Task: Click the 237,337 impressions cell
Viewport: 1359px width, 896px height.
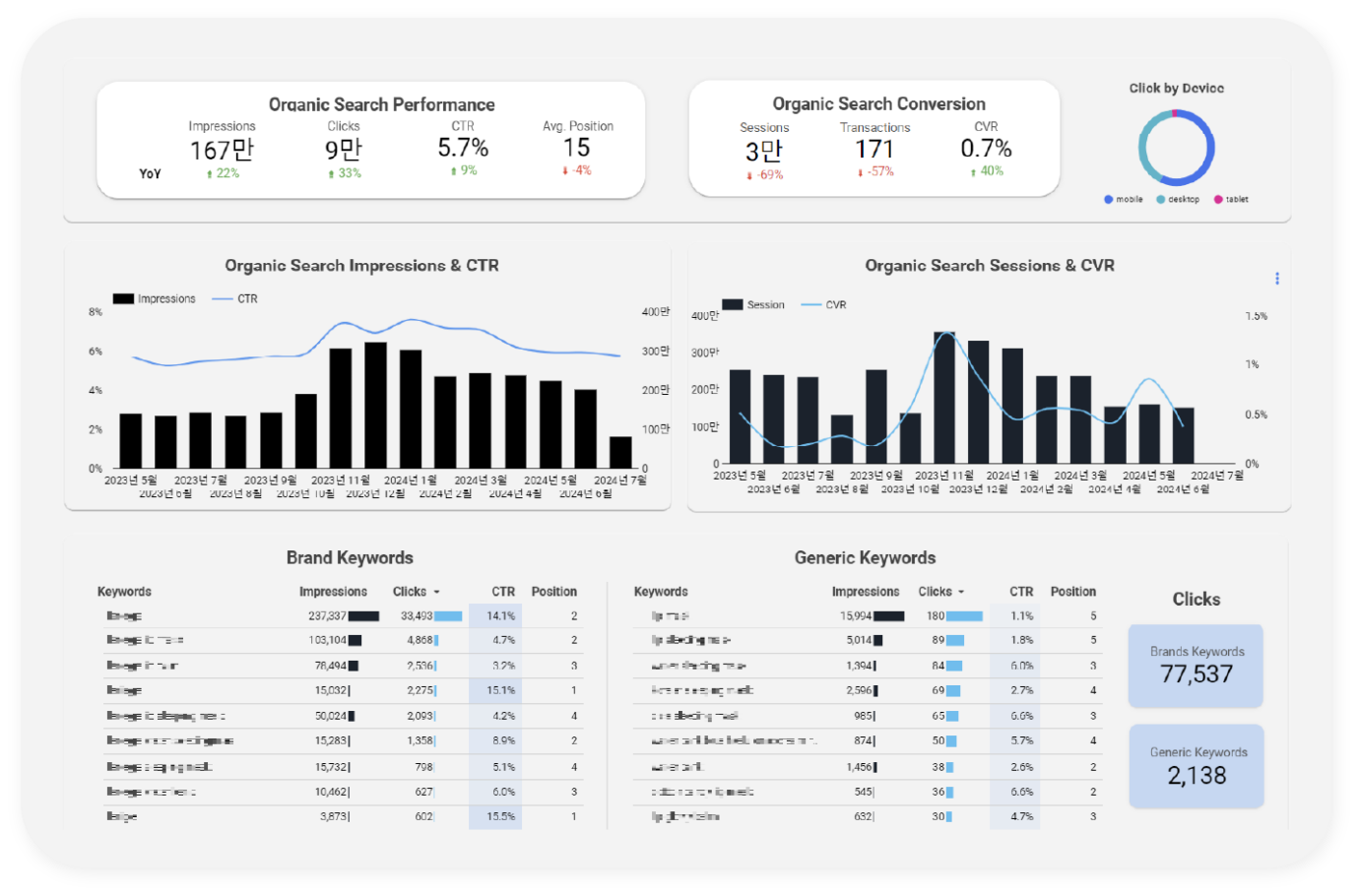Action: click(x=327, y=615)
